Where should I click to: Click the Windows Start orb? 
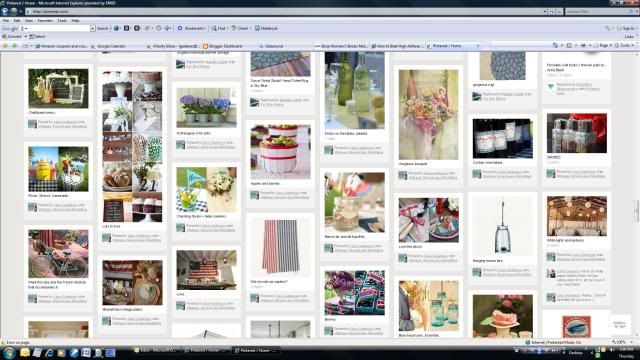[9, 353]
